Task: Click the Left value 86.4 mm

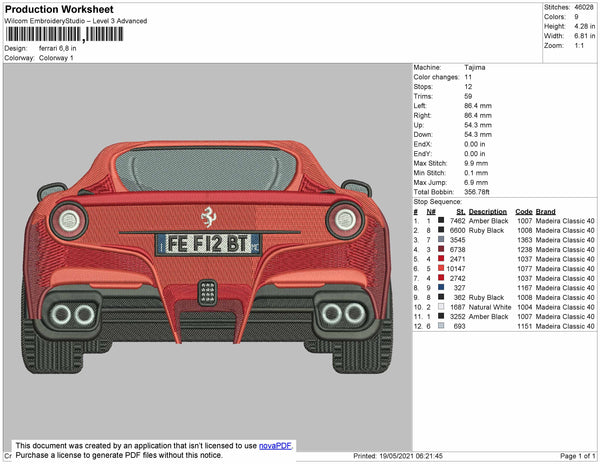Action: 478,106
